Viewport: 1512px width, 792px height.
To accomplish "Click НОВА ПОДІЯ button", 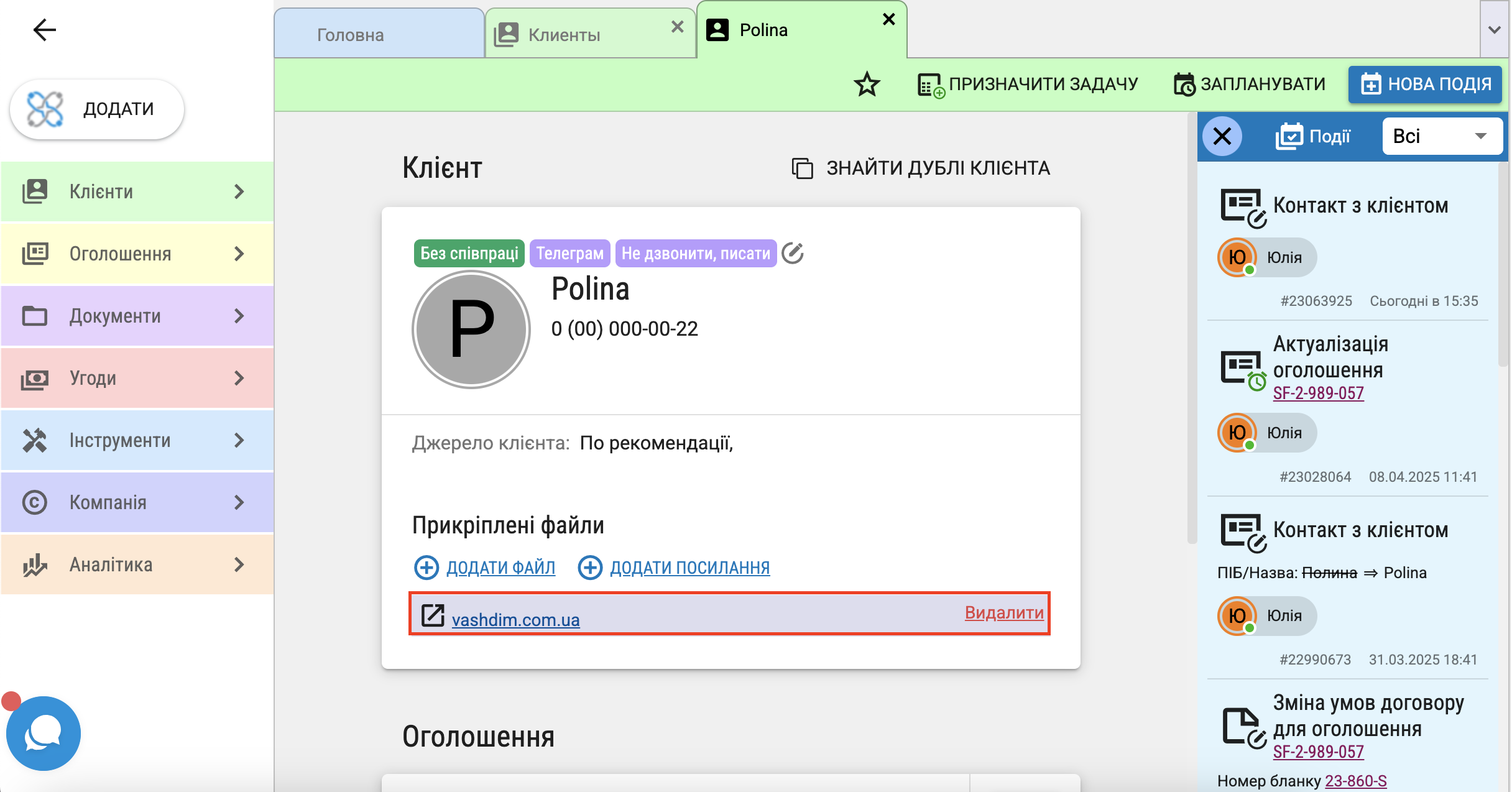I will click(x=1426, y=84).
